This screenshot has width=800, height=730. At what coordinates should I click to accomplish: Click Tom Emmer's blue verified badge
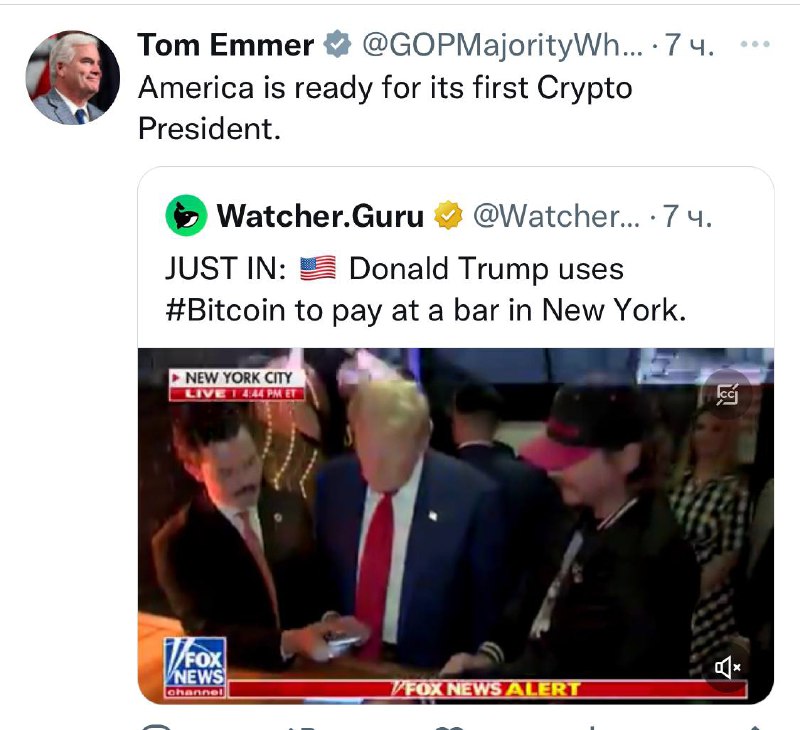(337, 44)
